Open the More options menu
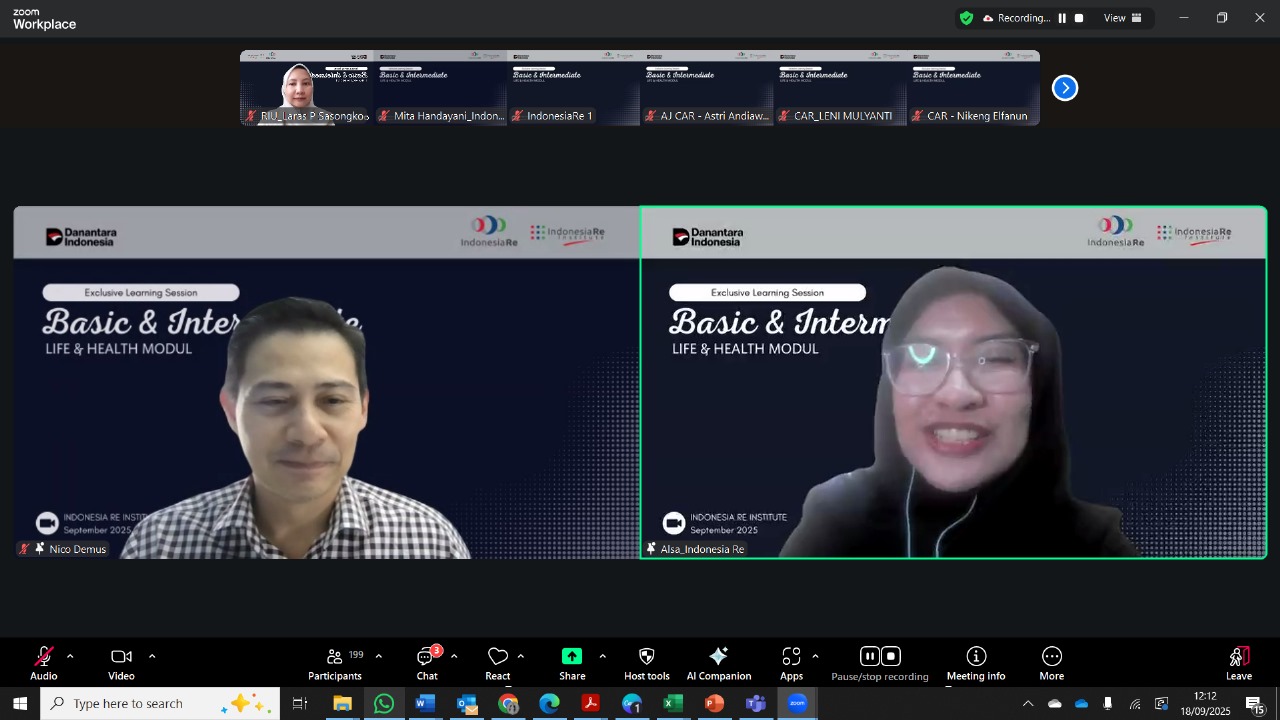 1051,662
